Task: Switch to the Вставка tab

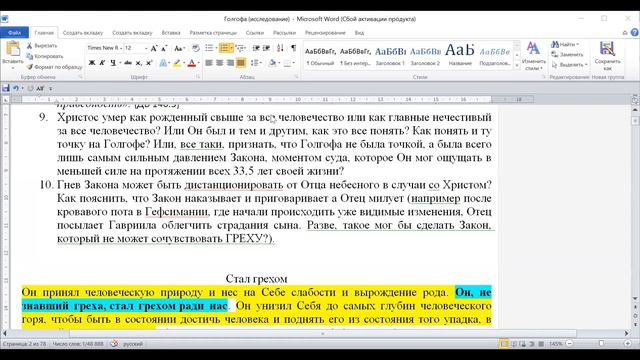Action: tap(171, 33)
